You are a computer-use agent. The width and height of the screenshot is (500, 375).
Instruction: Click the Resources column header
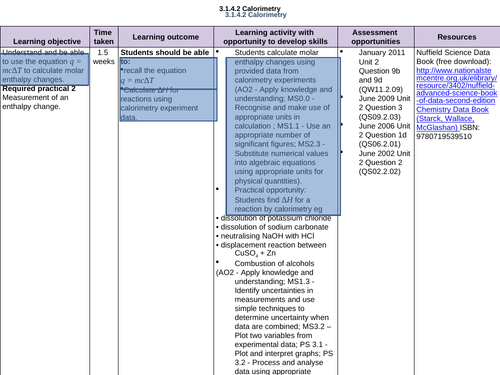pyautogui.click(x=457, y=37)
